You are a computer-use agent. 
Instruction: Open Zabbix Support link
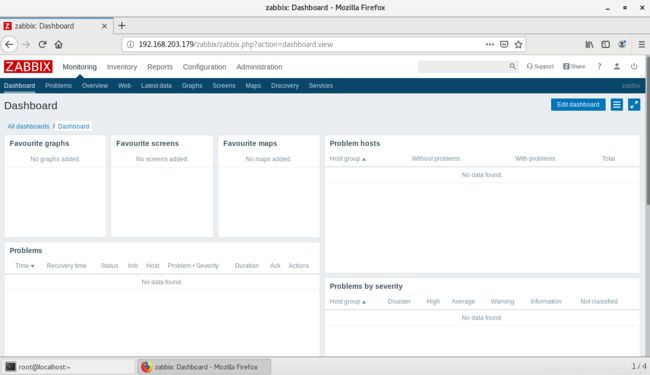540,66
